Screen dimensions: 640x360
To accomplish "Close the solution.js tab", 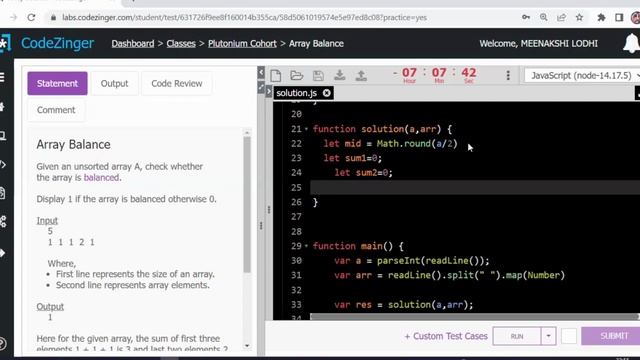I will (327, 93).
